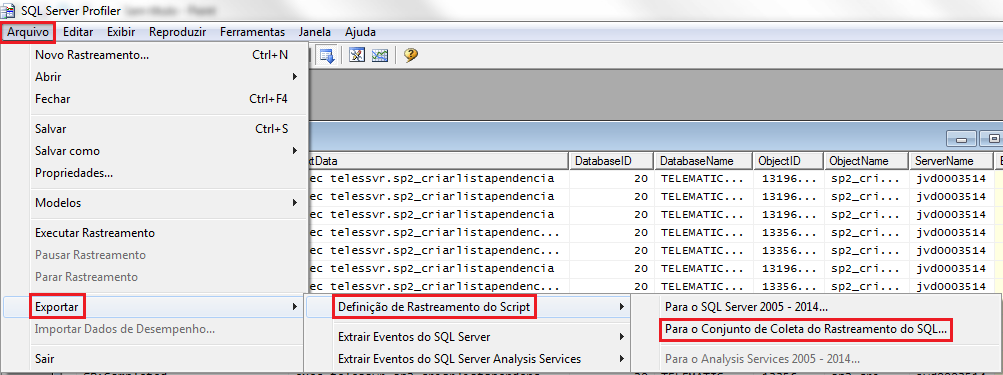Click the ObjectID column header
Image resolution: width=1003 pixels, height=375 pixels.
(787, 161)
